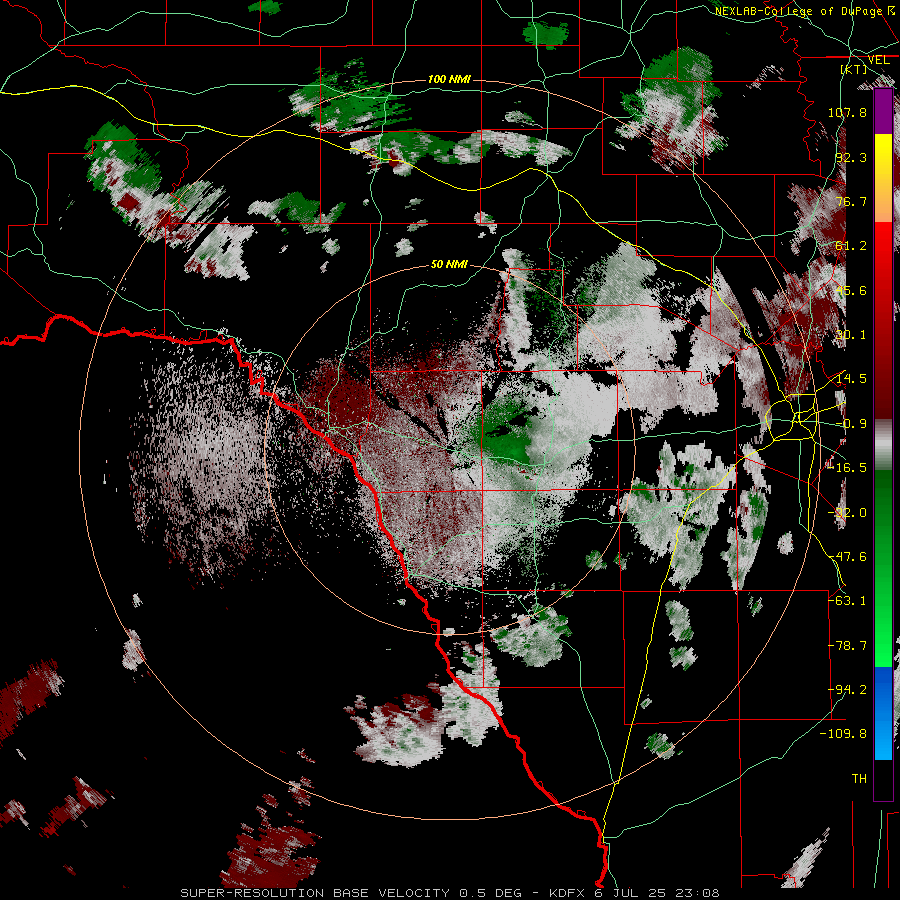Select the 14.5 legend value
This screenshot has width=900, height=900.
(851, 379)
